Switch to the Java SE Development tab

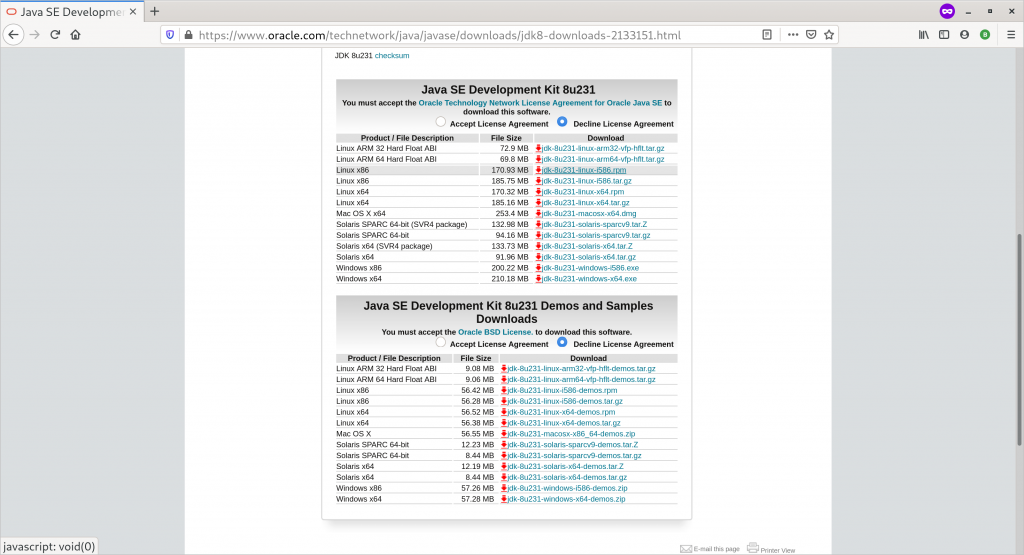[71, 12]
